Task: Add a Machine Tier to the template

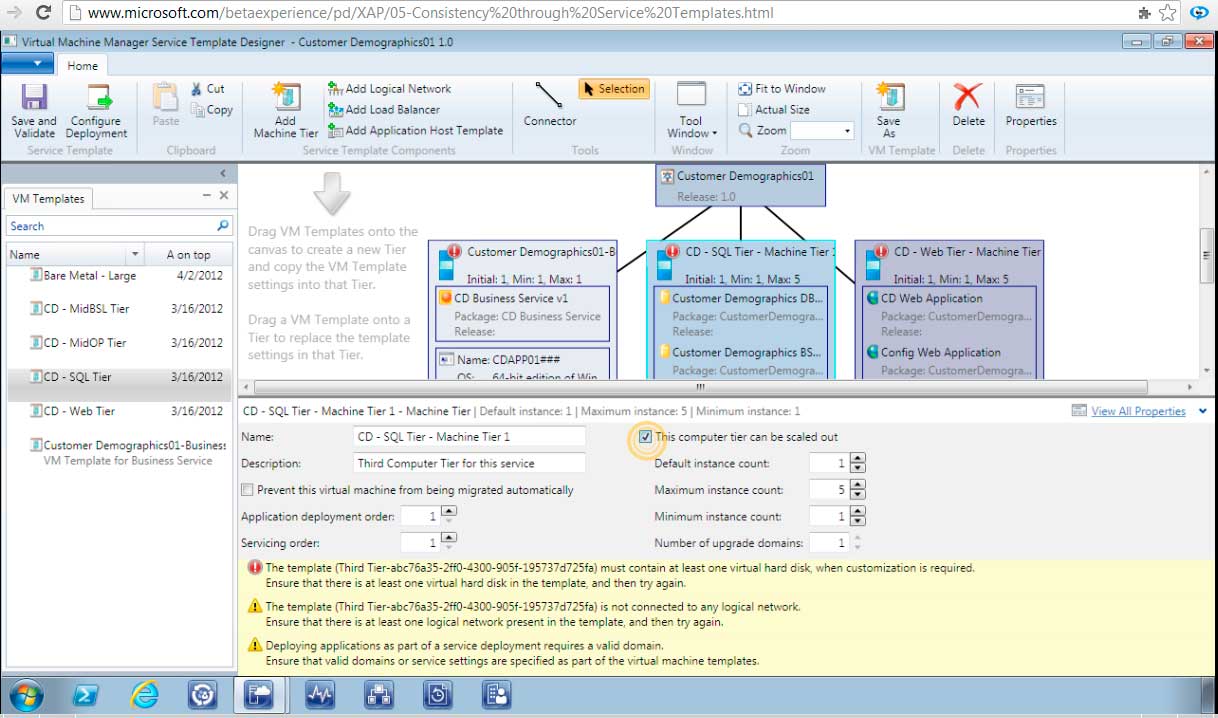Action: [286, 110]
